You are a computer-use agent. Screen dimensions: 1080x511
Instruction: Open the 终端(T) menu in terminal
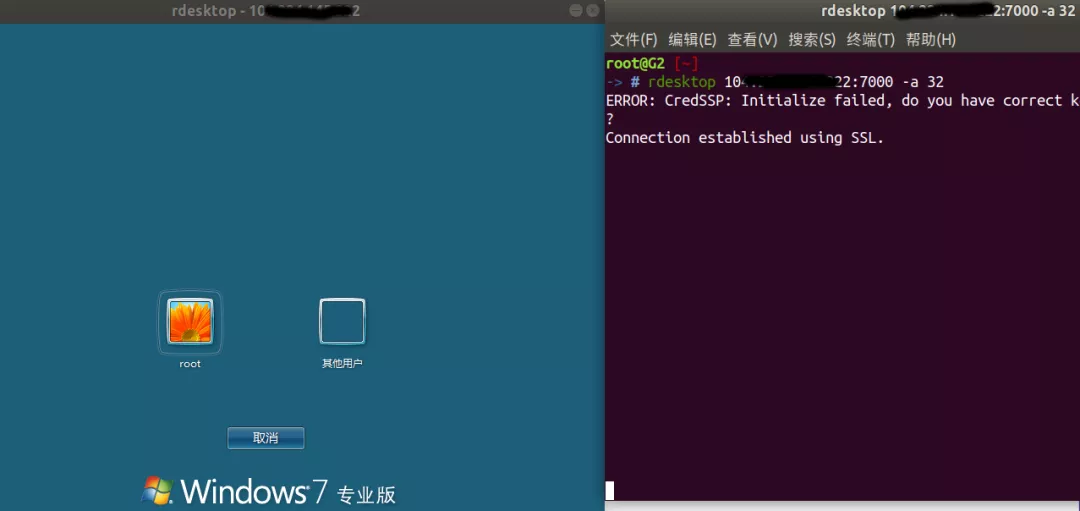click(x=871, y=40)
